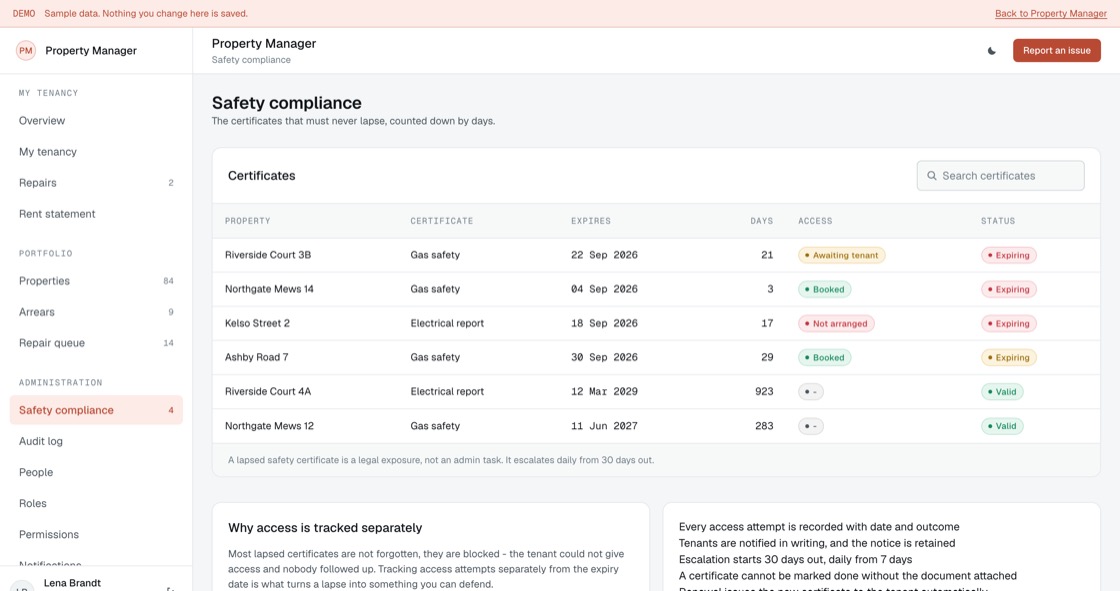
Task: Go to People page
Action: [x=96, y=472]
